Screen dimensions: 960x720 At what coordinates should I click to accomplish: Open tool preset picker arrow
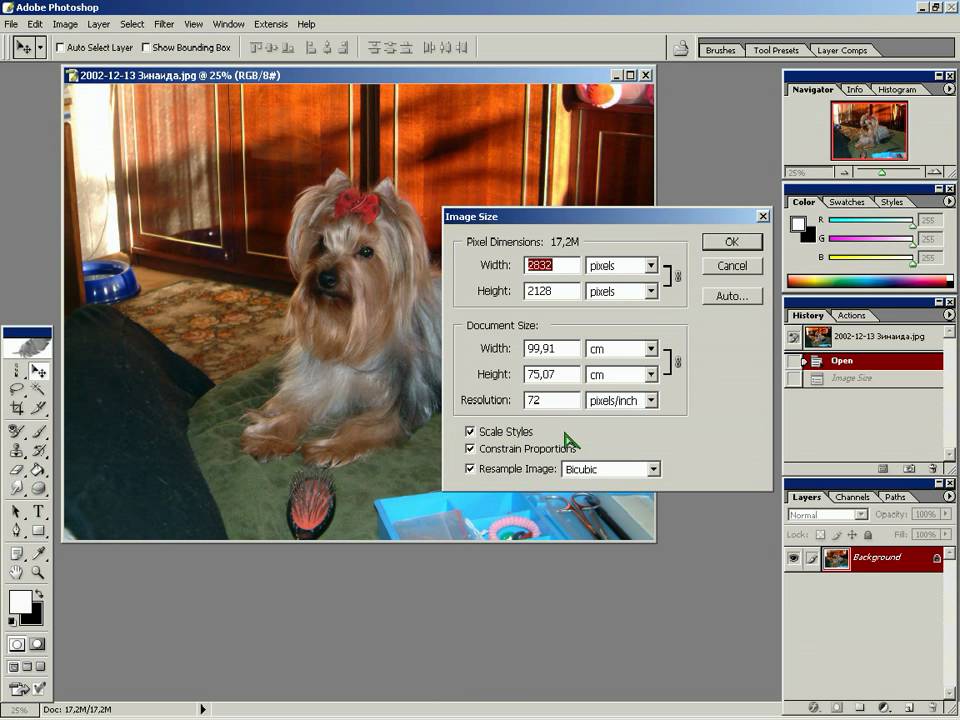pyautogui.click(x=40, y=47)
